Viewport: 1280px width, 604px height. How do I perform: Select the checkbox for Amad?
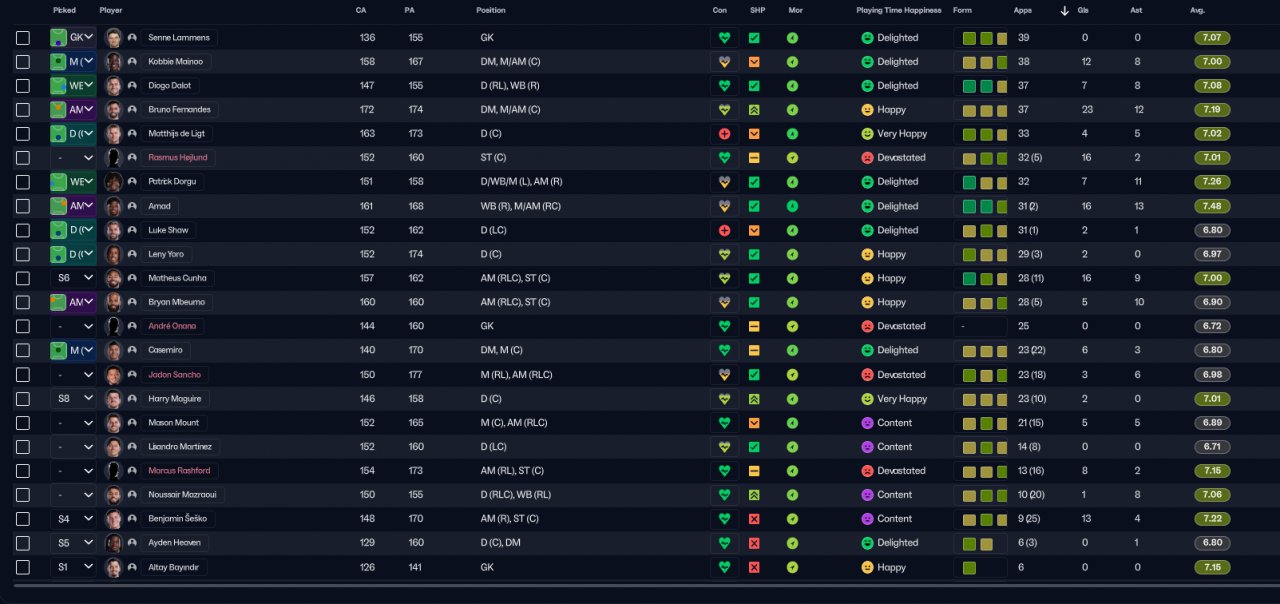[23, 206]
